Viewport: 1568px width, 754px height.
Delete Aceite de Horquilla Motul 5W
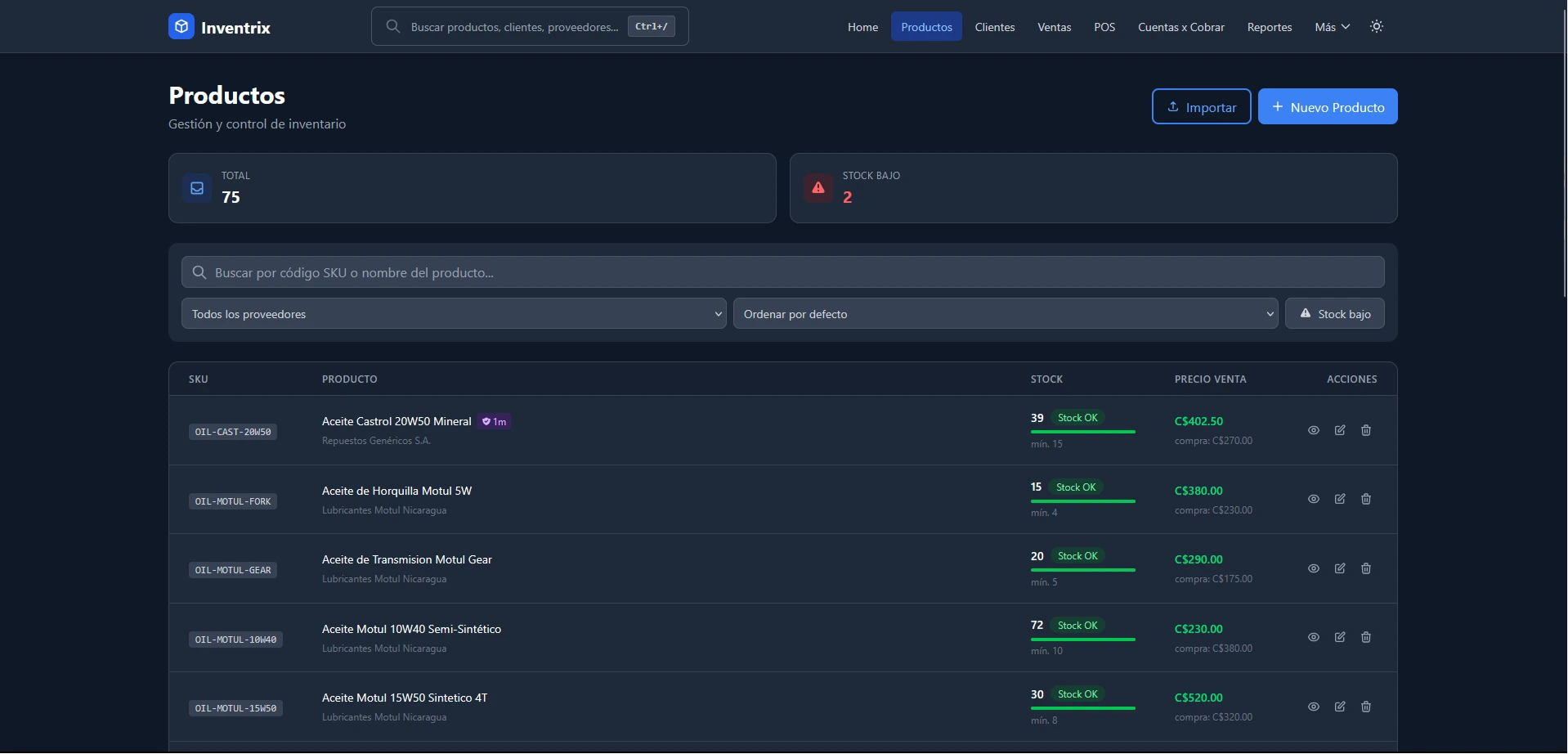(1366, 499)
